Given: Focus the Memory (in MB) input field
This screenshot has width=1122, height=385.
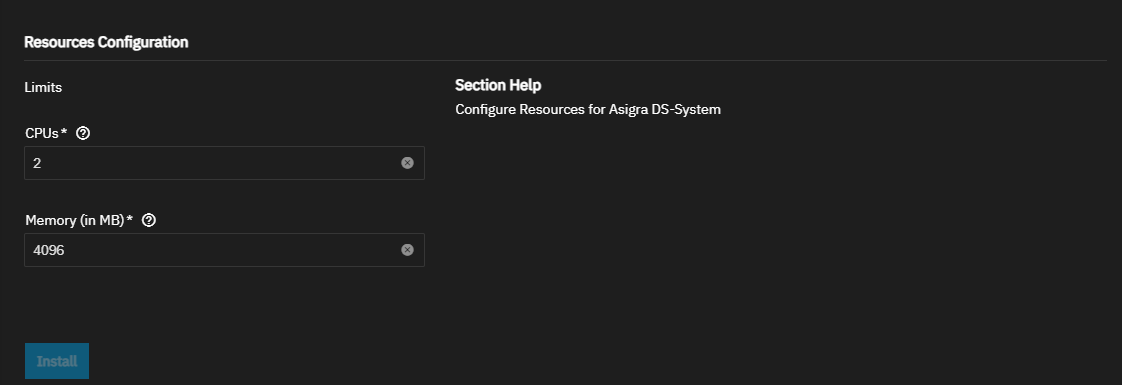Looking at the screenshot, I should [x=224, y=250].
